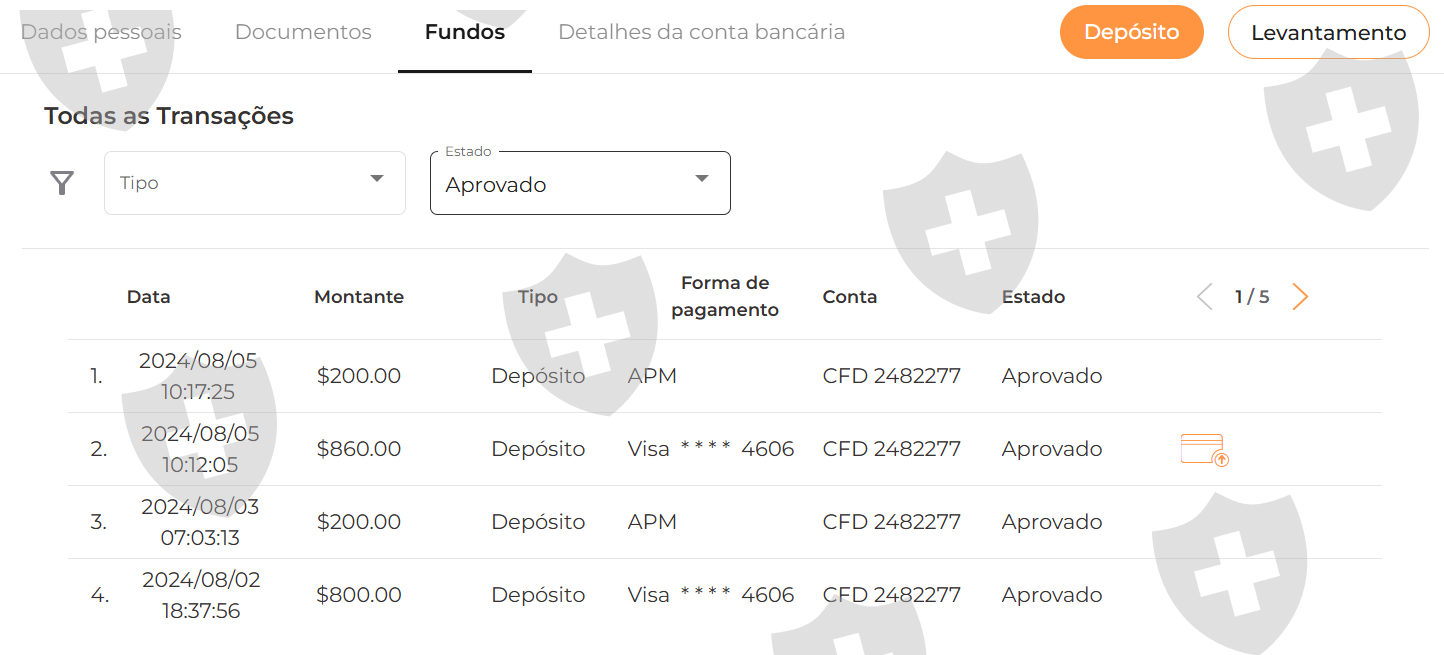Viewport: 1444px width, 655px height.
Task: Click the filter funnel icon
Action: 62,183
